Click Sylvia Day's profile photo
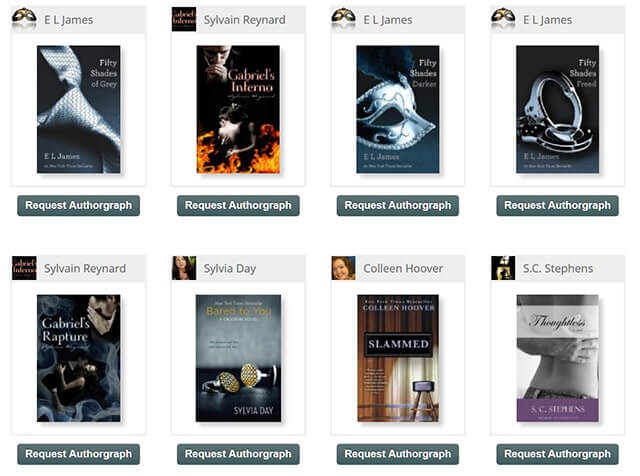The width and height of the screenshot is (640, 476). (184, 268)
